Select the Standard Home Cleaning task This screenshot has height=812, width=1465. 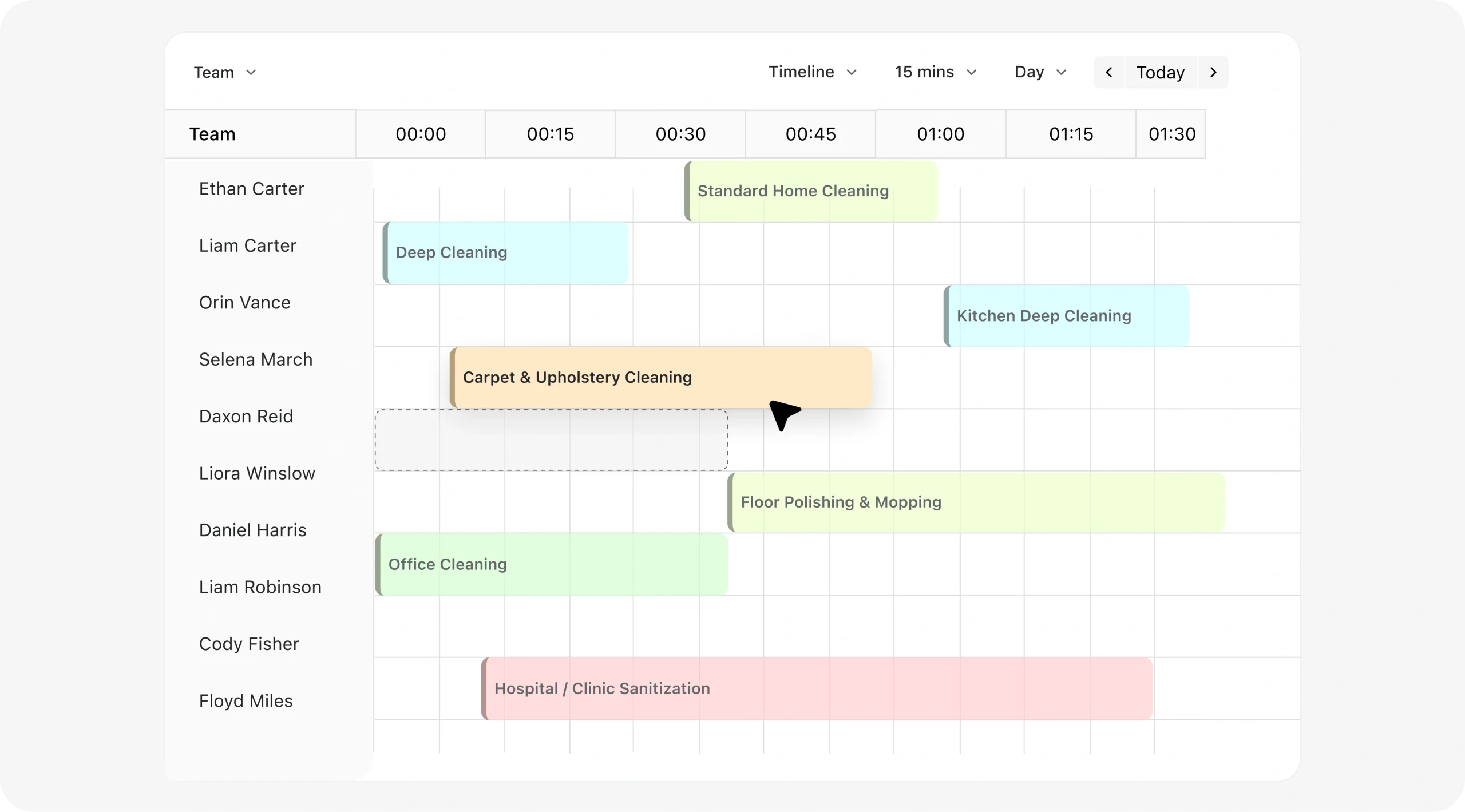tap(811, 191)
